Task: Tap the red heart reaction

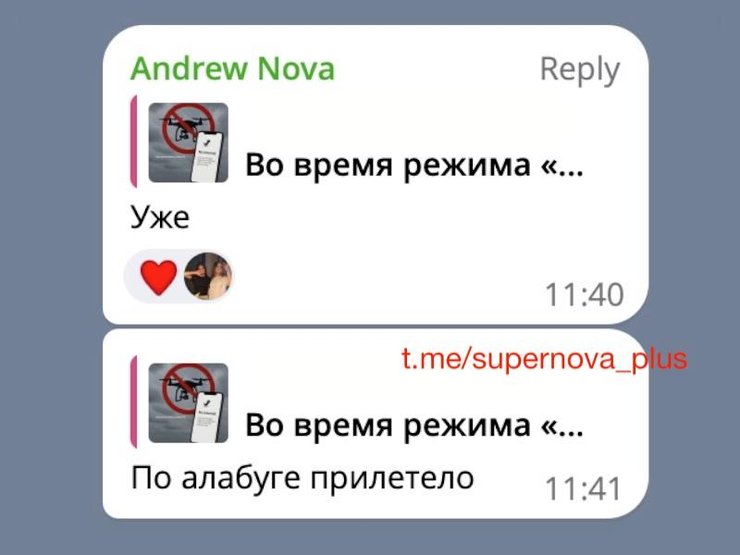Action: click(x=159, y=277)
